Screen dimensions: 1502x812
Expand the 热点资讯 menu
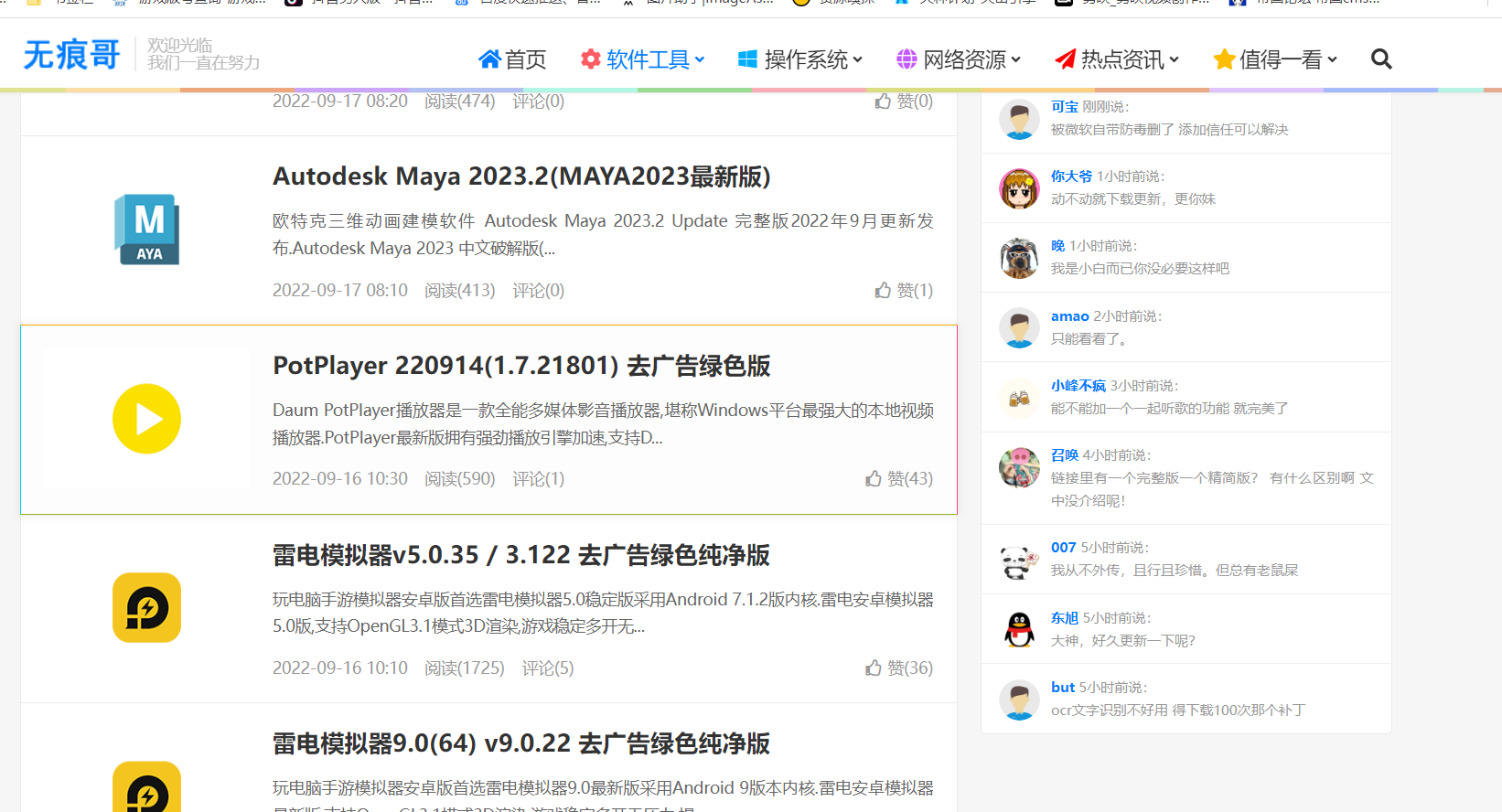tap(1117, 60)
